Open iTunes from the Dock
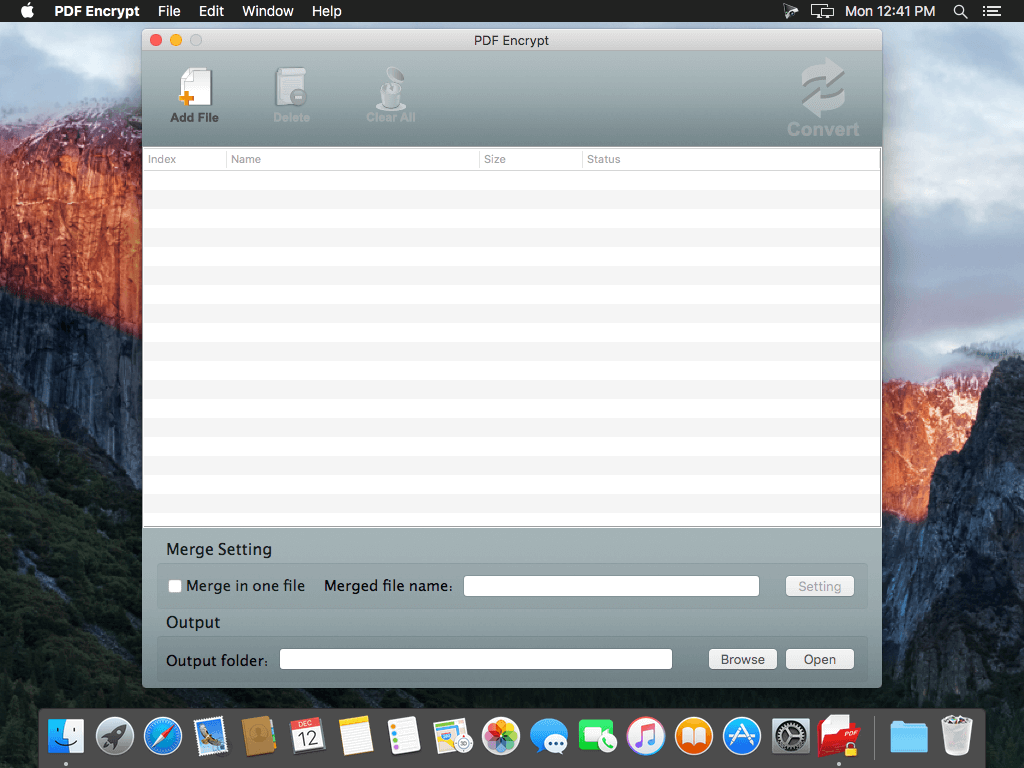1024x768 pixels. (x=645, y=736)
